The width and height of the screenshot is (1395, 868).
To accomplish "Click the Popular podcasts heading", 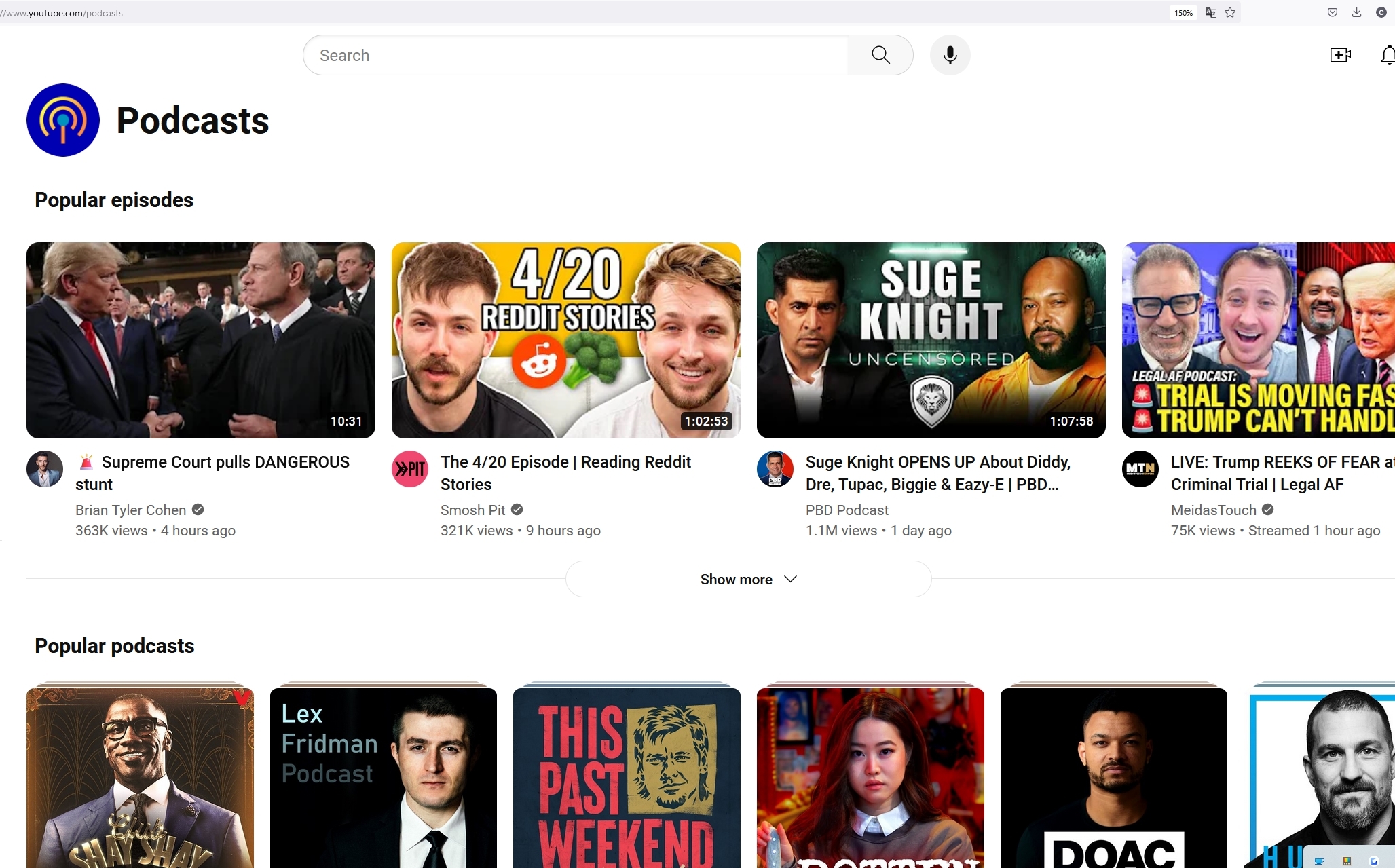I will coord(115,646).
